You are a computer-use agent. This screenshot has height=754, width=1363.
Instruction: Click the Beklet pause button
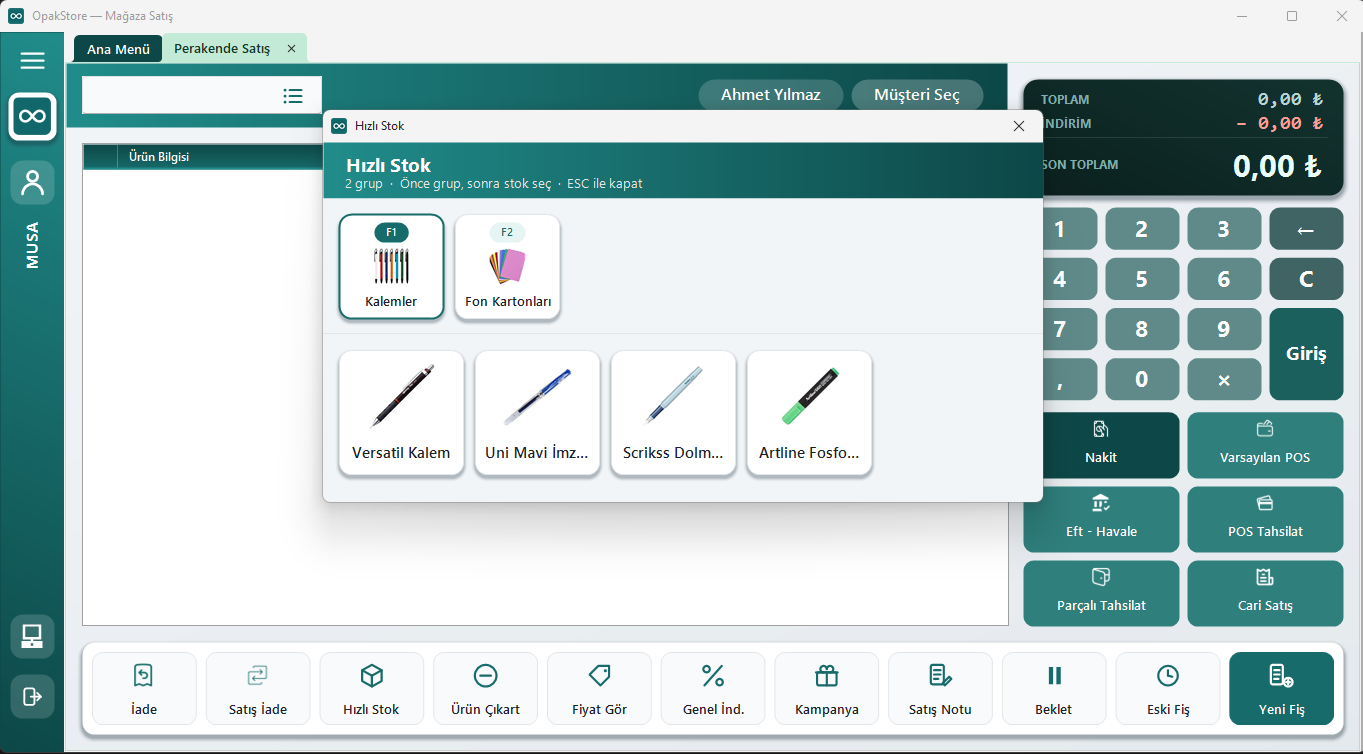pyautogui.click(x=1054, y=689)
